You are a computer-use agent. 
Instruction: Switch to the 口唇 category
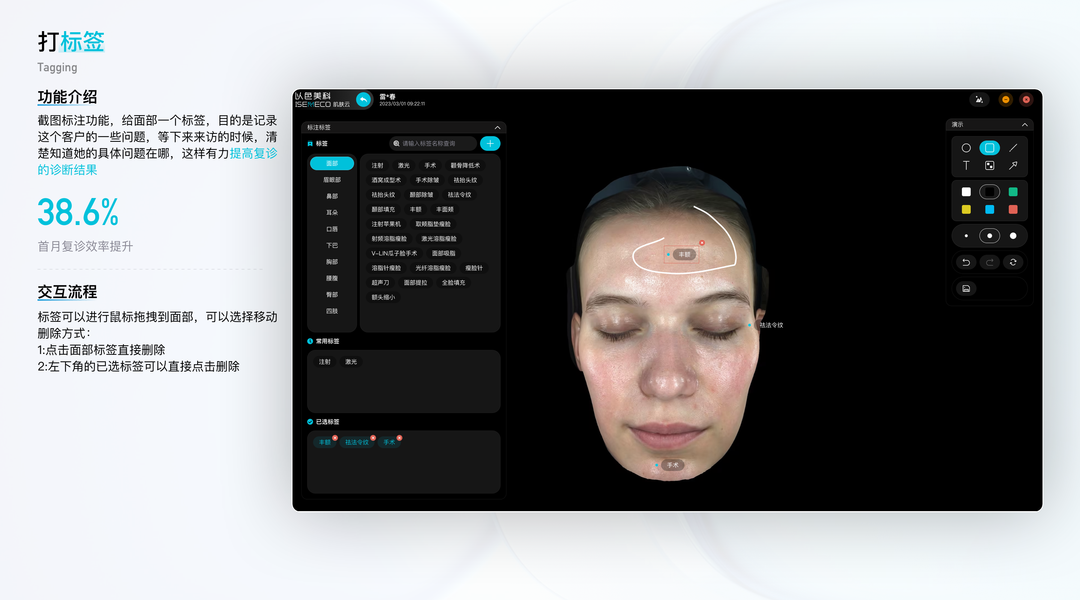(332, 229)
